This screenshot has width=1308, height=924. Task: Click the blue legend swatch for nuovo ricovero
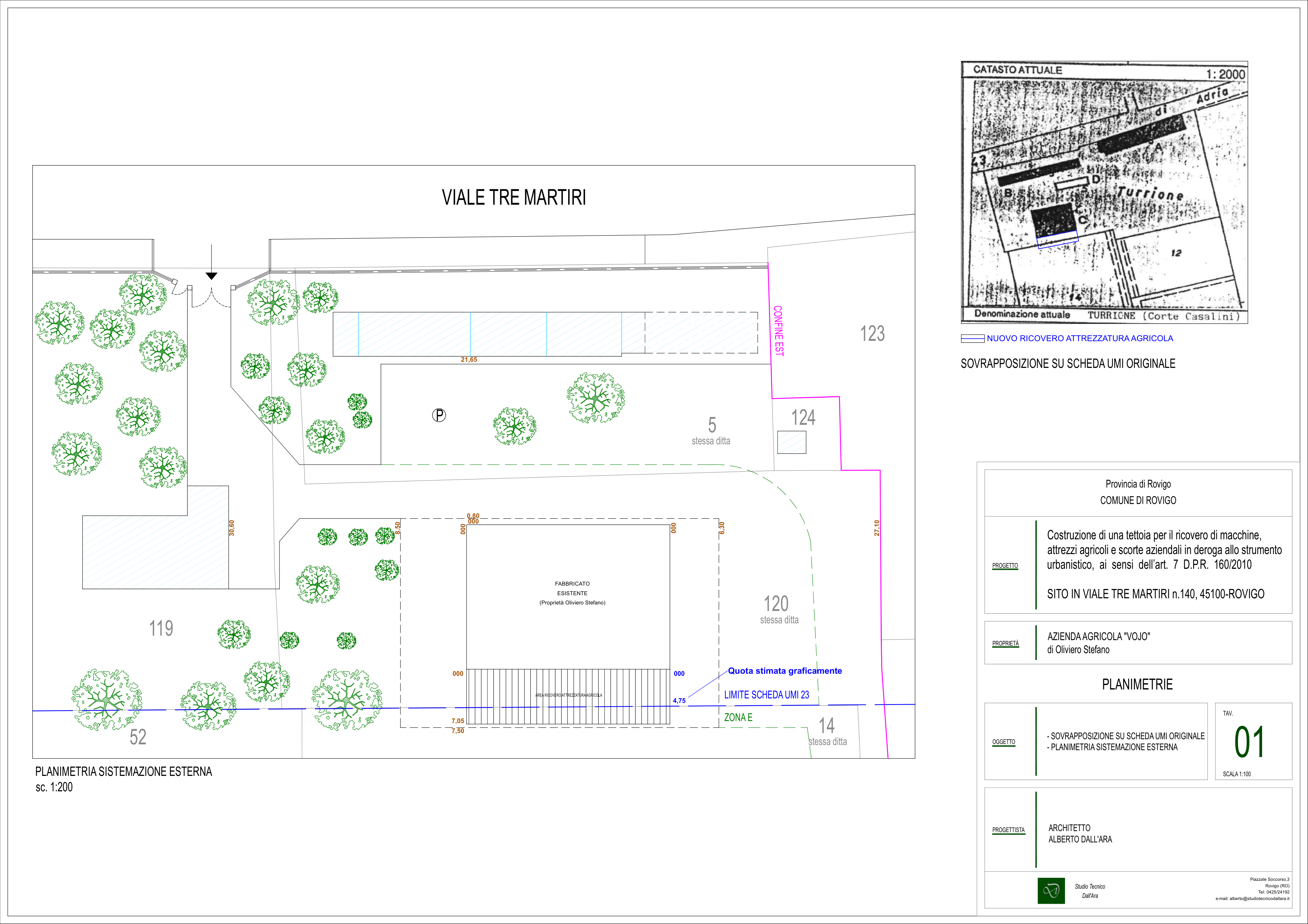pyautogui.click(x=972, y=338)
